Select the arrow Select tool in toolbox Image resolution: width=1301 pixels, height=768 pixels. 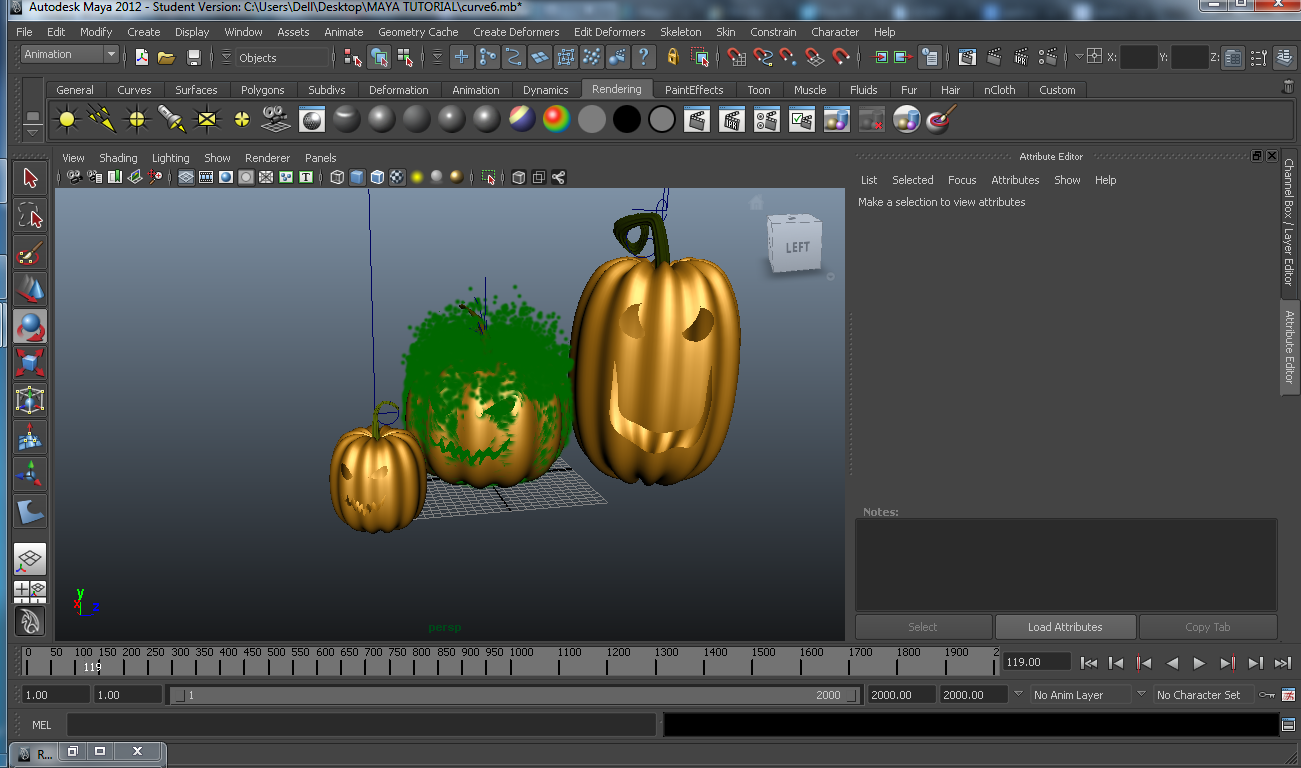(x=30, y=178)
